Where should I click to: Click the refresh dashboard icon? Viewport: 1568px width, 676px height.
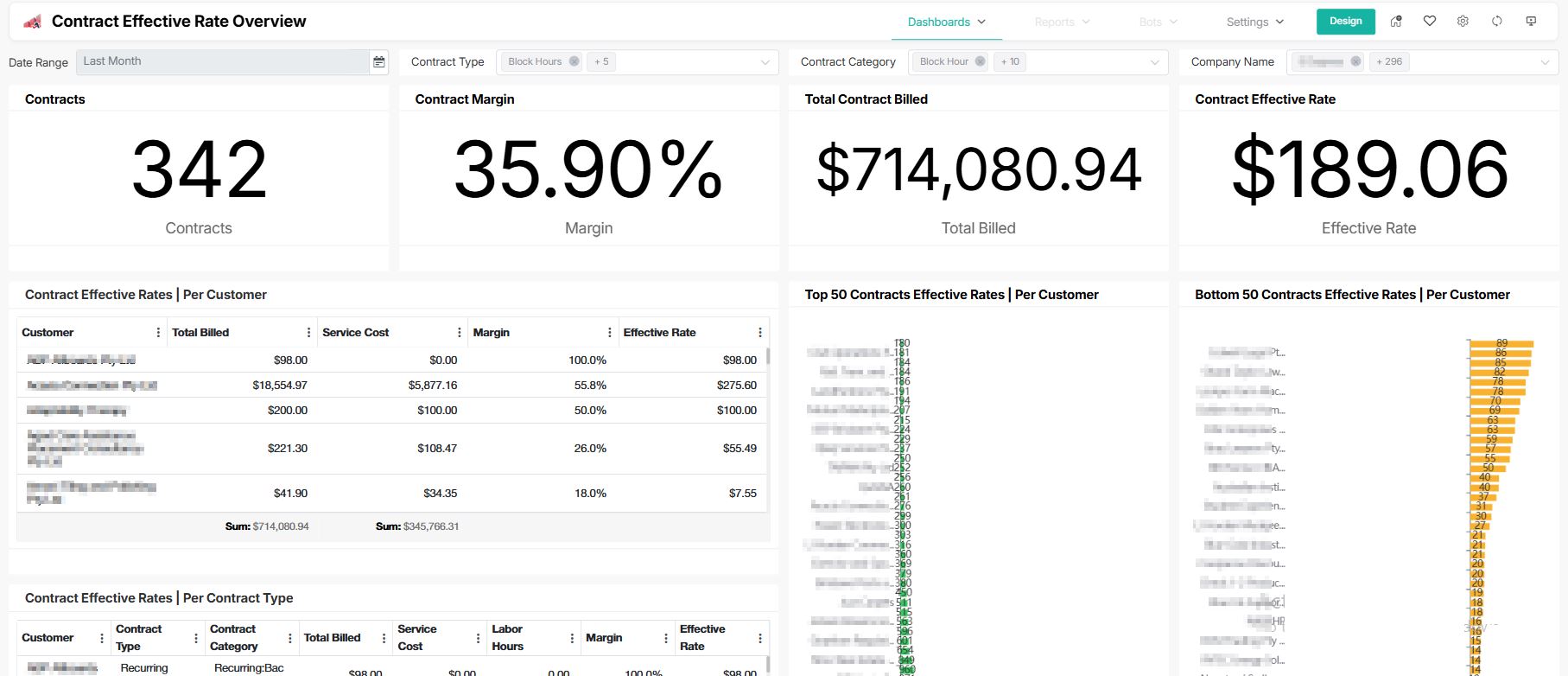tap(1497, 22)
